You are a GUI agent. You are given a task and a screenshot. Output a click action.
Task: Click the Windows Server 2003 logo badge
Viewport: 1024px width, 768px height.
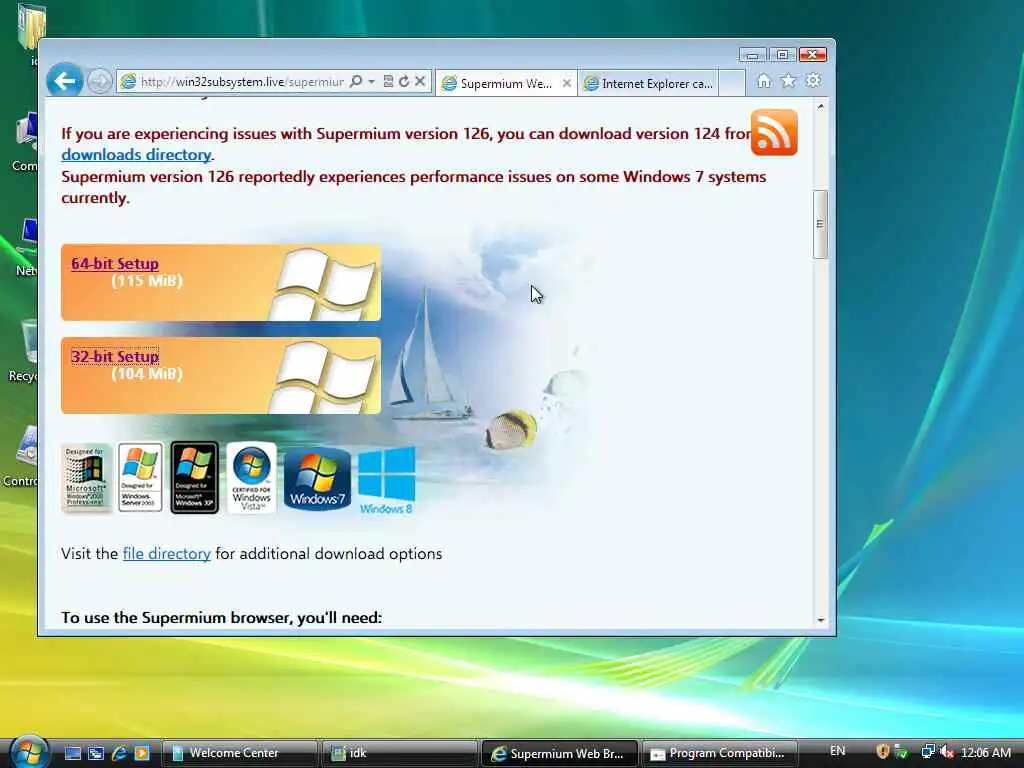tap(140, 477)
